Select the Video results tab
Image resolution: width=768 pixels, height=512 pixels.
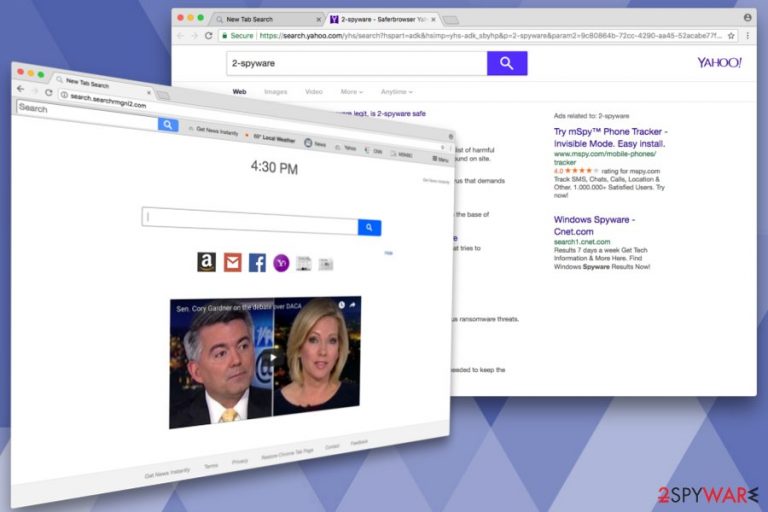point(314,92)
